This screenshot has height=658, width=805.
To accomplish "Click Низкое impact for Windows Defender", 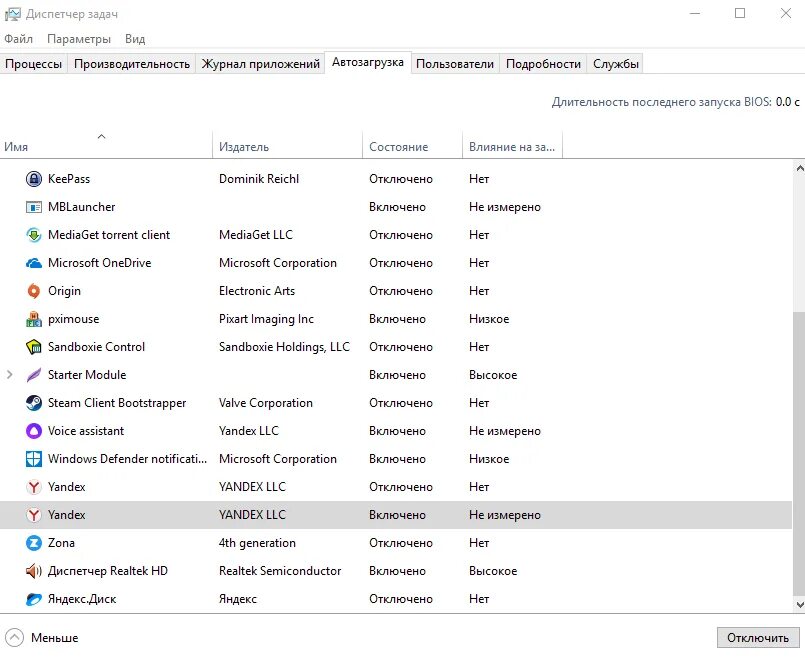I will coord(489,459).
